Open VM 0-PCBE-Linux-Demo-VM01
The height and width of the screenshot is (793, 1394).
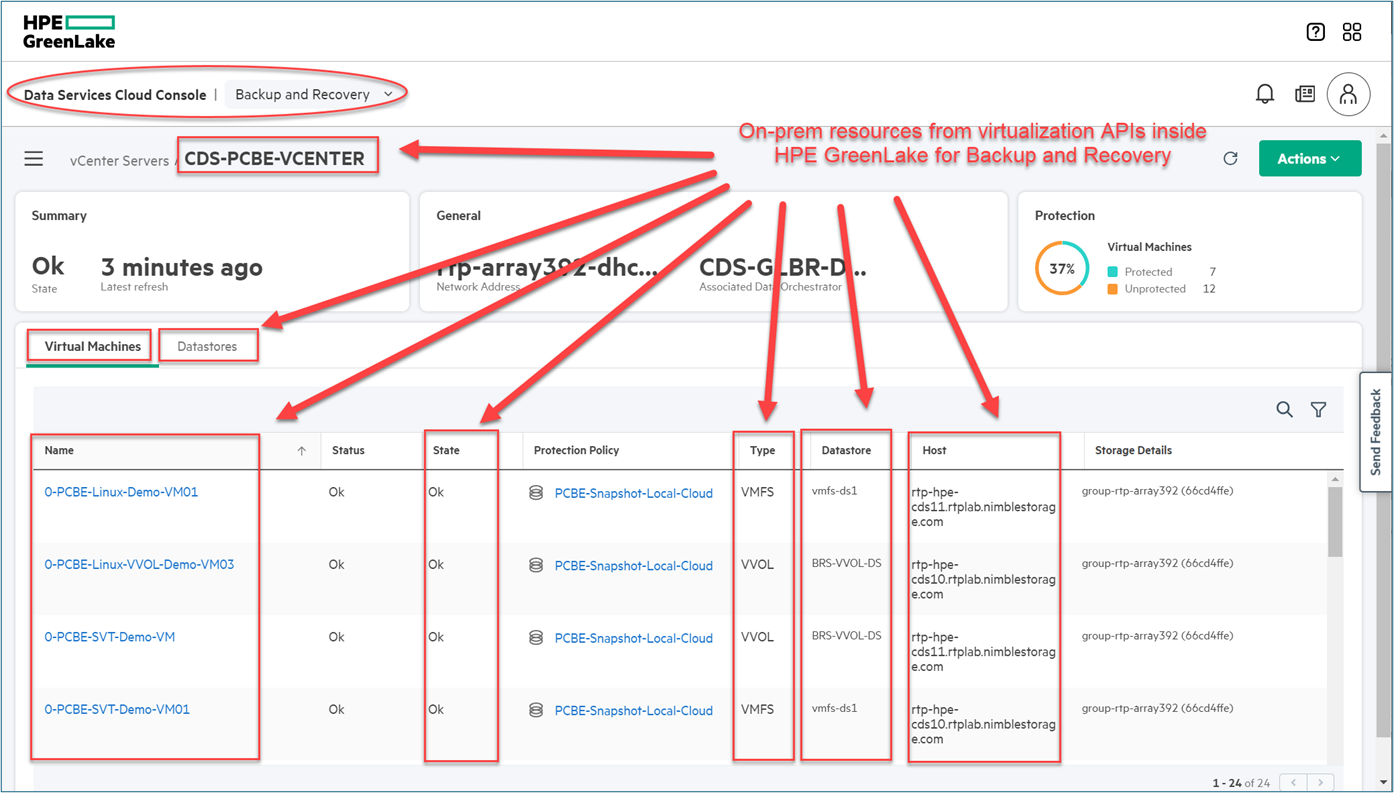coord(121,492)
